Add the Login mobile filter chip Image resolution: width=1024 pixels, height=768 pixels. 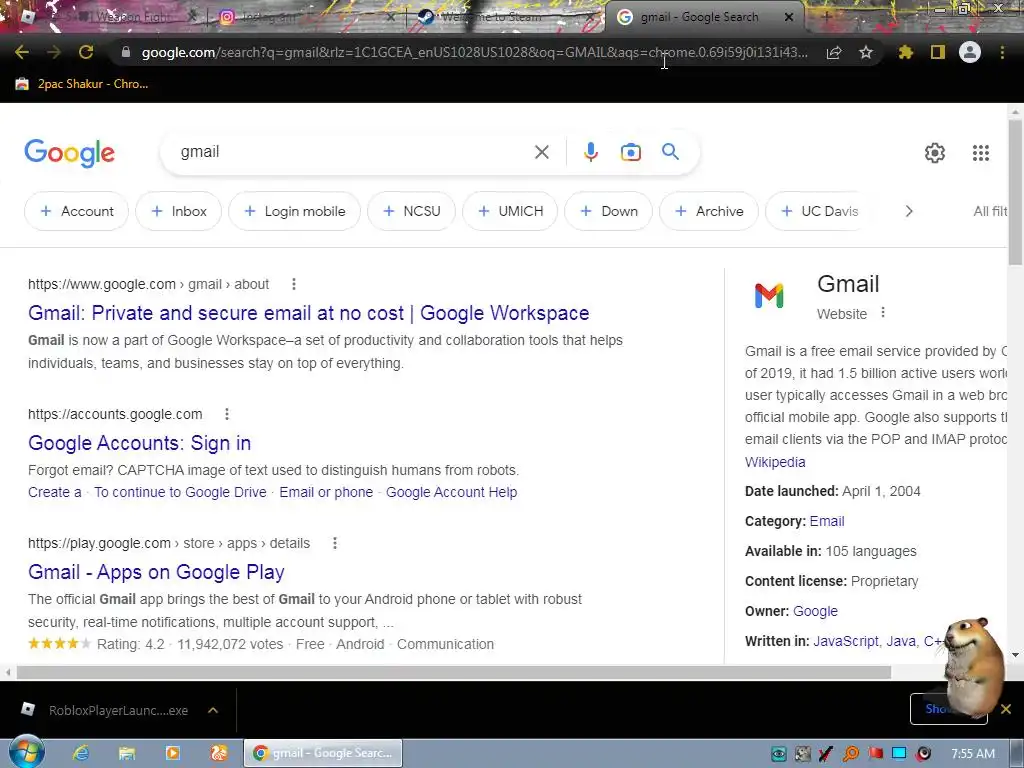[x=294, y=211]
